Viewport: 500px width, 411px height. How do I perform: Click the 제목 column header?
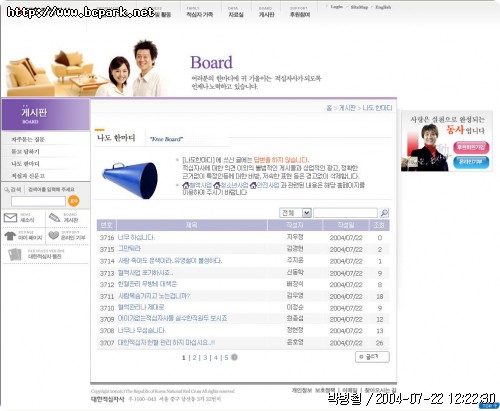[x=191, y=225]
